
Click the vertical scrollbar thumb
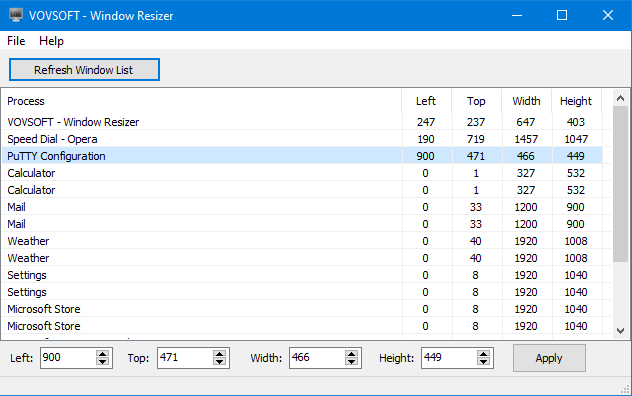click(x=621, y=184)
